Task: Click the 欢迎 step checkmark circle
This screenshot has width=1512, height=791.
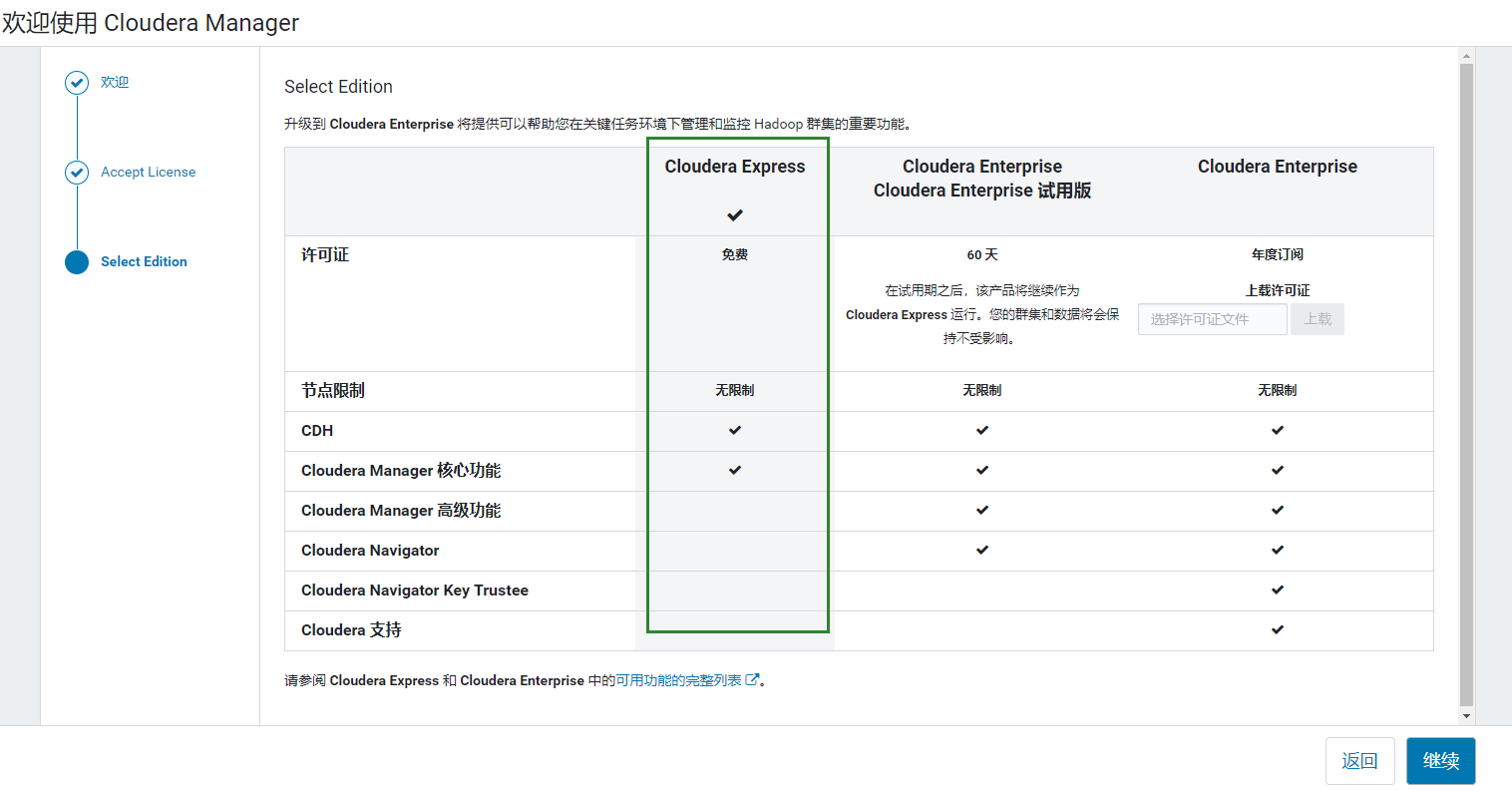Action: pyautogui.click(x=77, y=83)
